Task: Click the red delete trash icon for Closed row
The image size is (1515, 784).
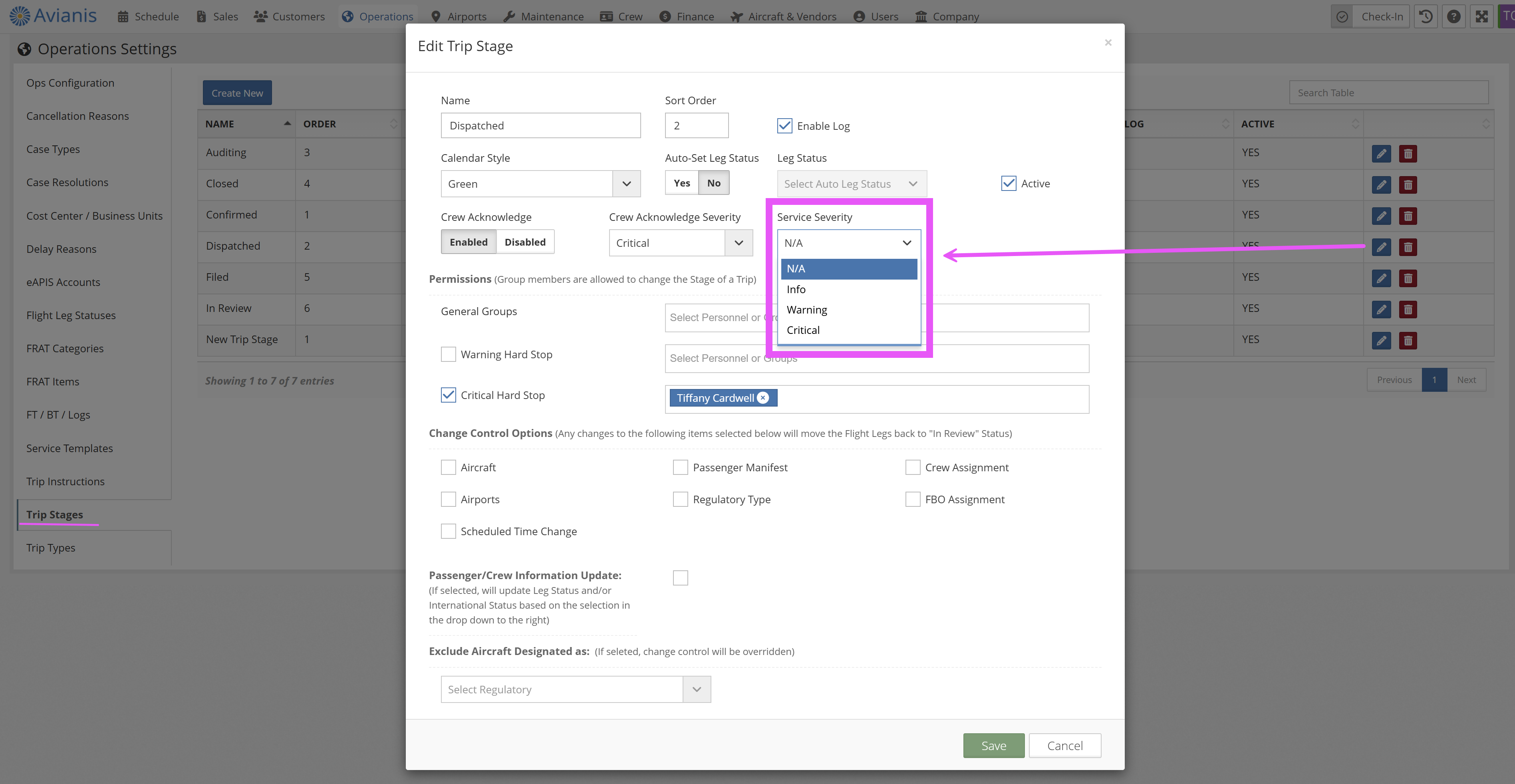Action: (x=1408, y=185)
